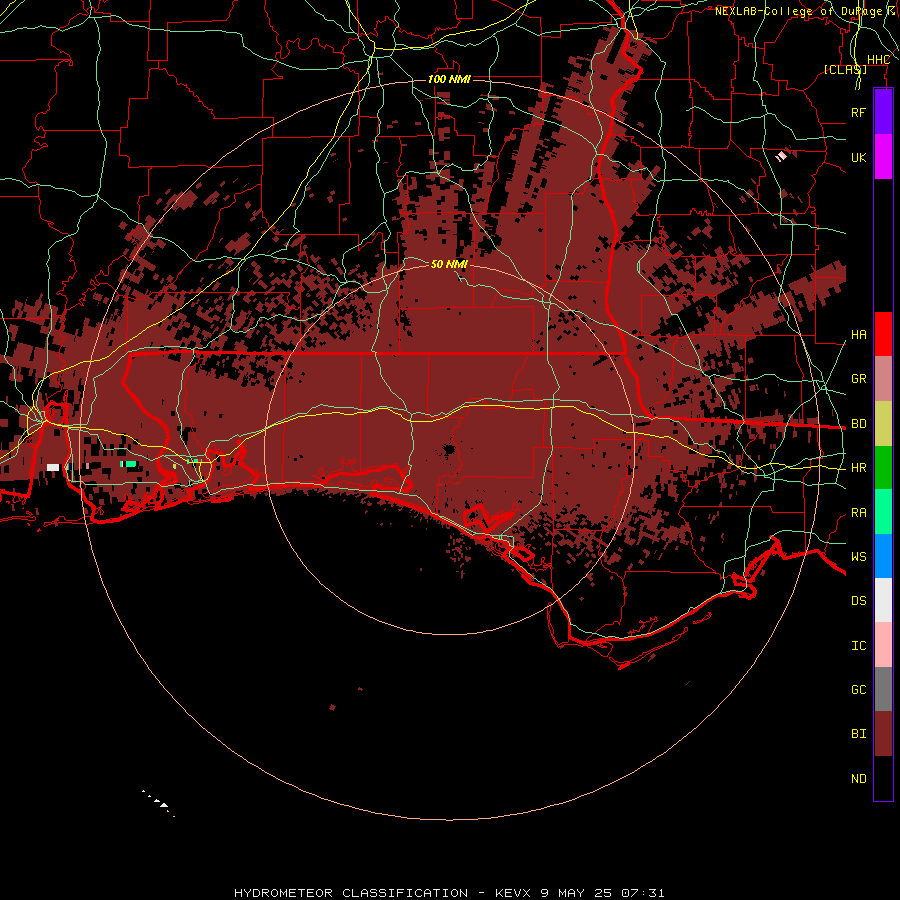The height and width of the screenshot is (900, 900).
Task: Select the IC light-pink legend swatch
Action: [883, 645]
